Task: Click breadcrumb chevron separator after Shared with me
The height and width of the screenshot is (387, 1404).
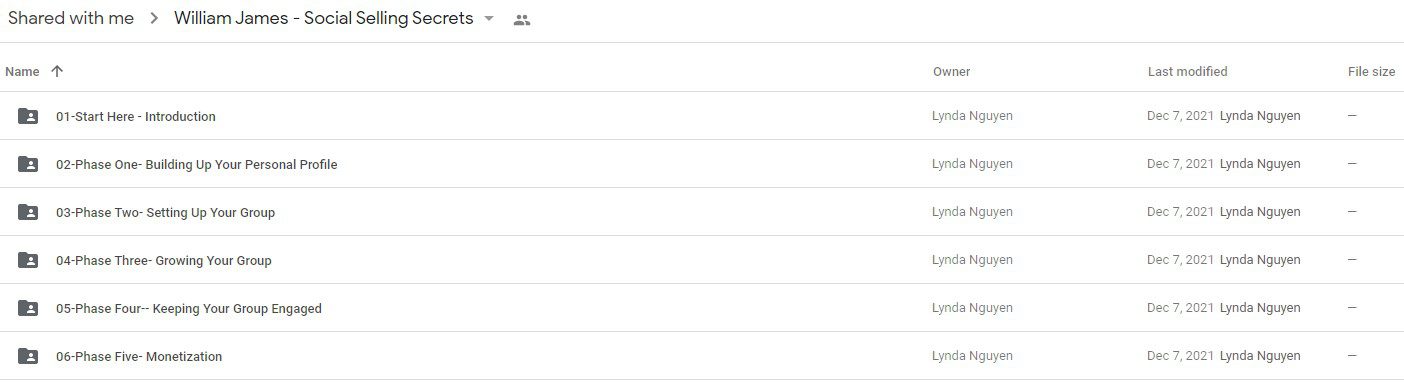Action: (154, 19)
